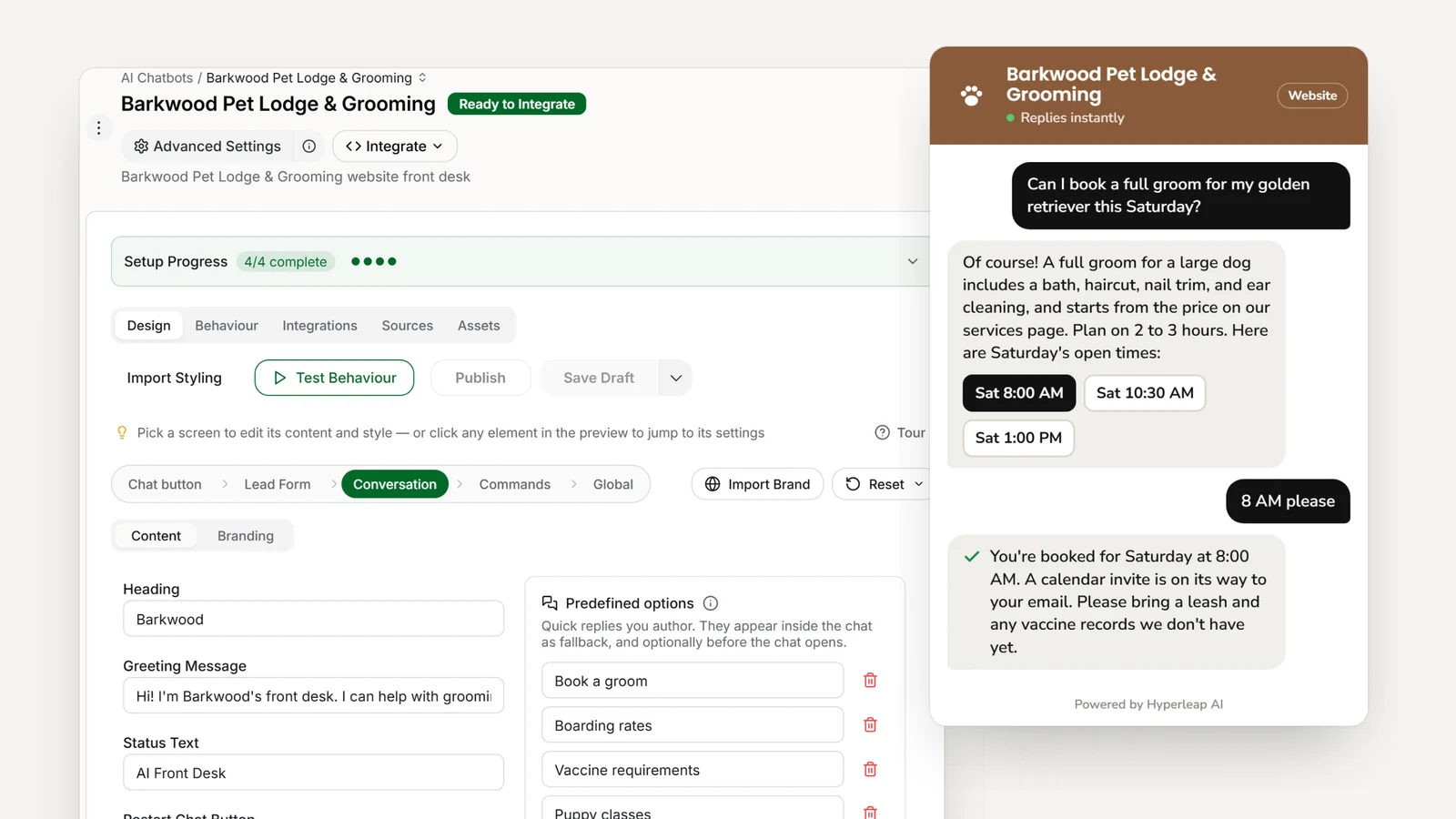The height and width of the screenshot is (819, 1456).
Task: Run Test Behaviour
Action: 334,378
